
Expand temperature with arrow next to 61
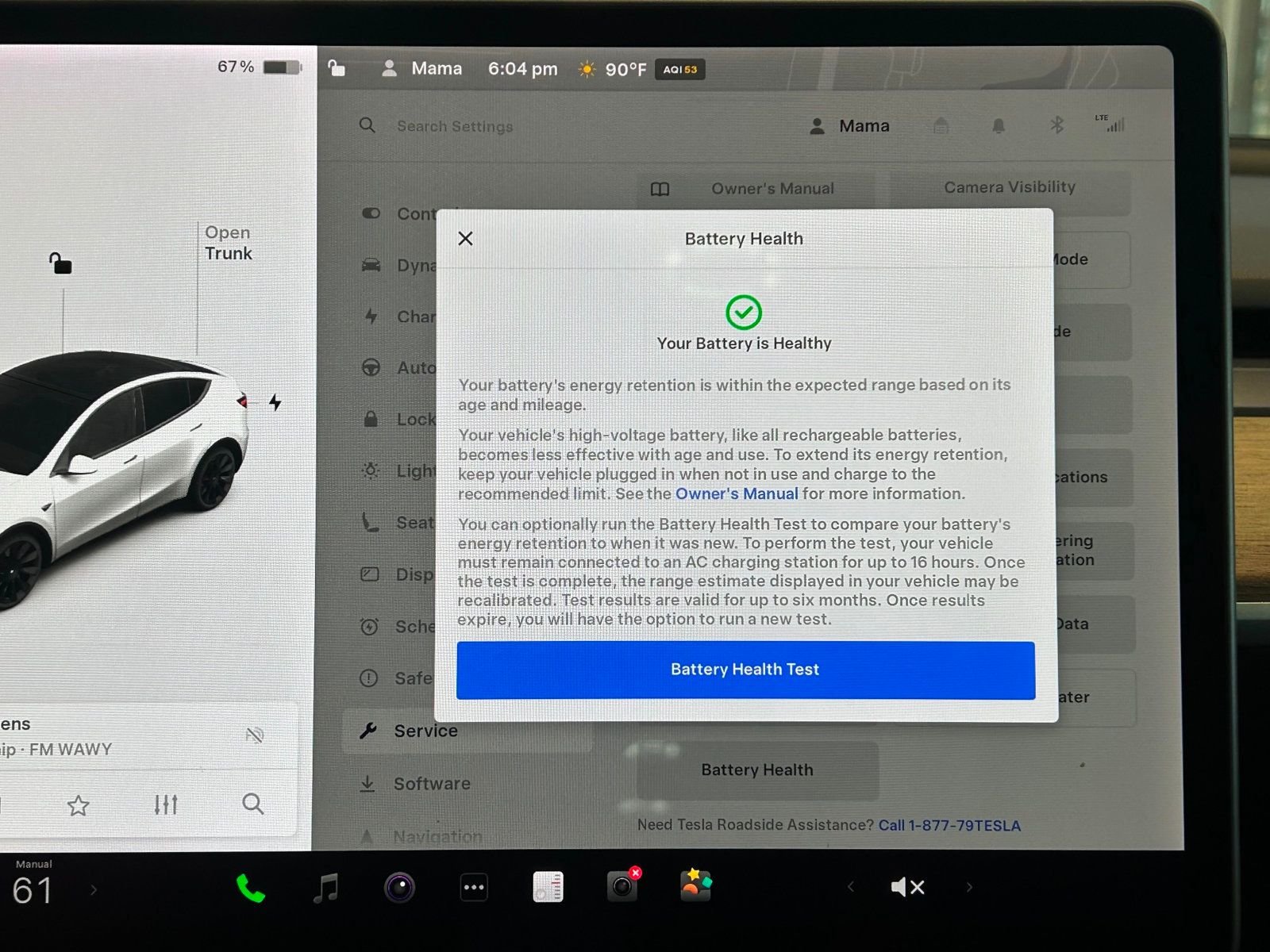coord(94,890)
